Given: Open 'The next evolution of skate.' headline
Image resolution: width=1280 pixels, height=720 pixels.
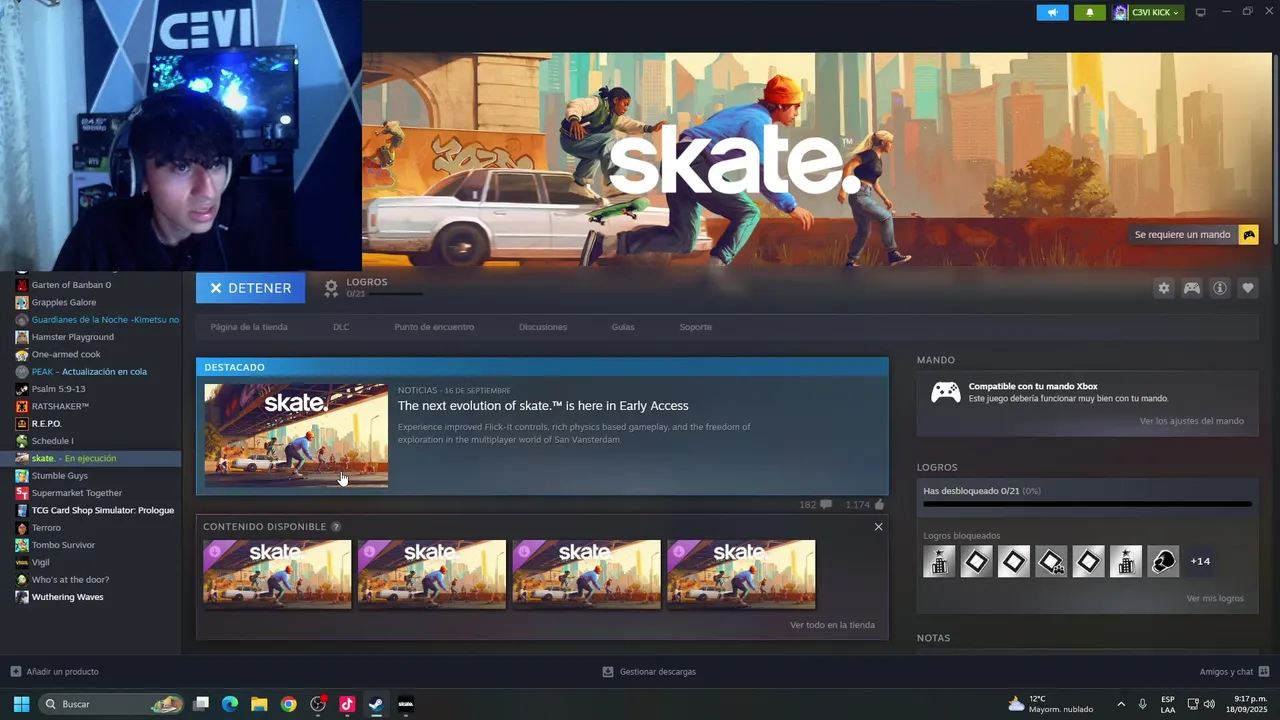Looking at the screenshot, I should 543,406.
